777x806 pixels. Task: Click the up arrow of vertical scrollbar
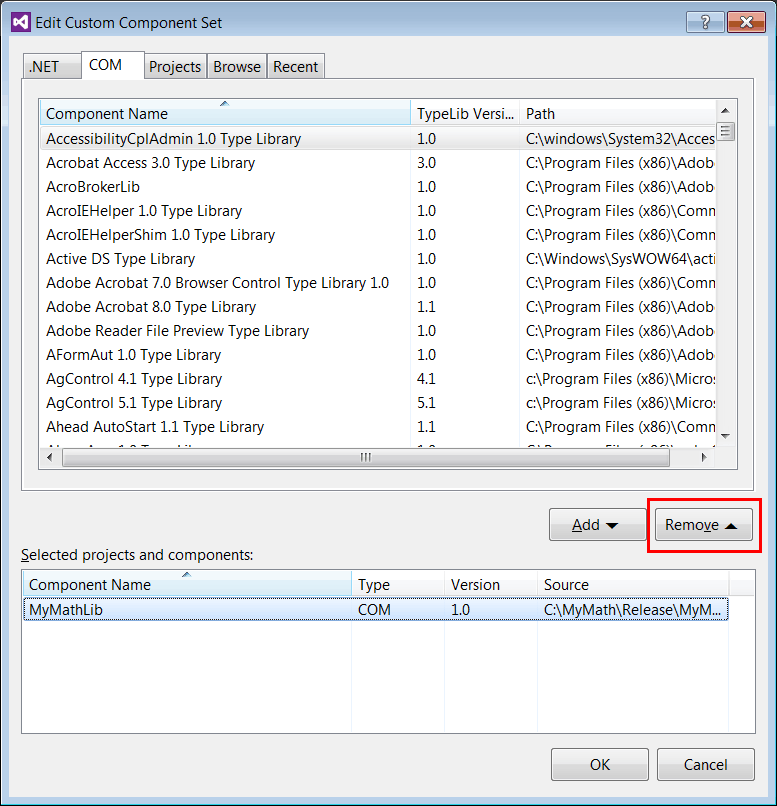pyautogui.click(x=725, y=111)
